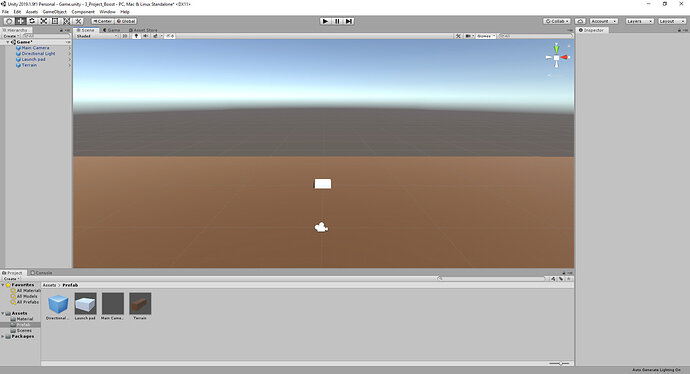Select the camera gizmo in Scene view
Image resolution: width=690 pixels, height=374 pixels.
coord(321,227)
